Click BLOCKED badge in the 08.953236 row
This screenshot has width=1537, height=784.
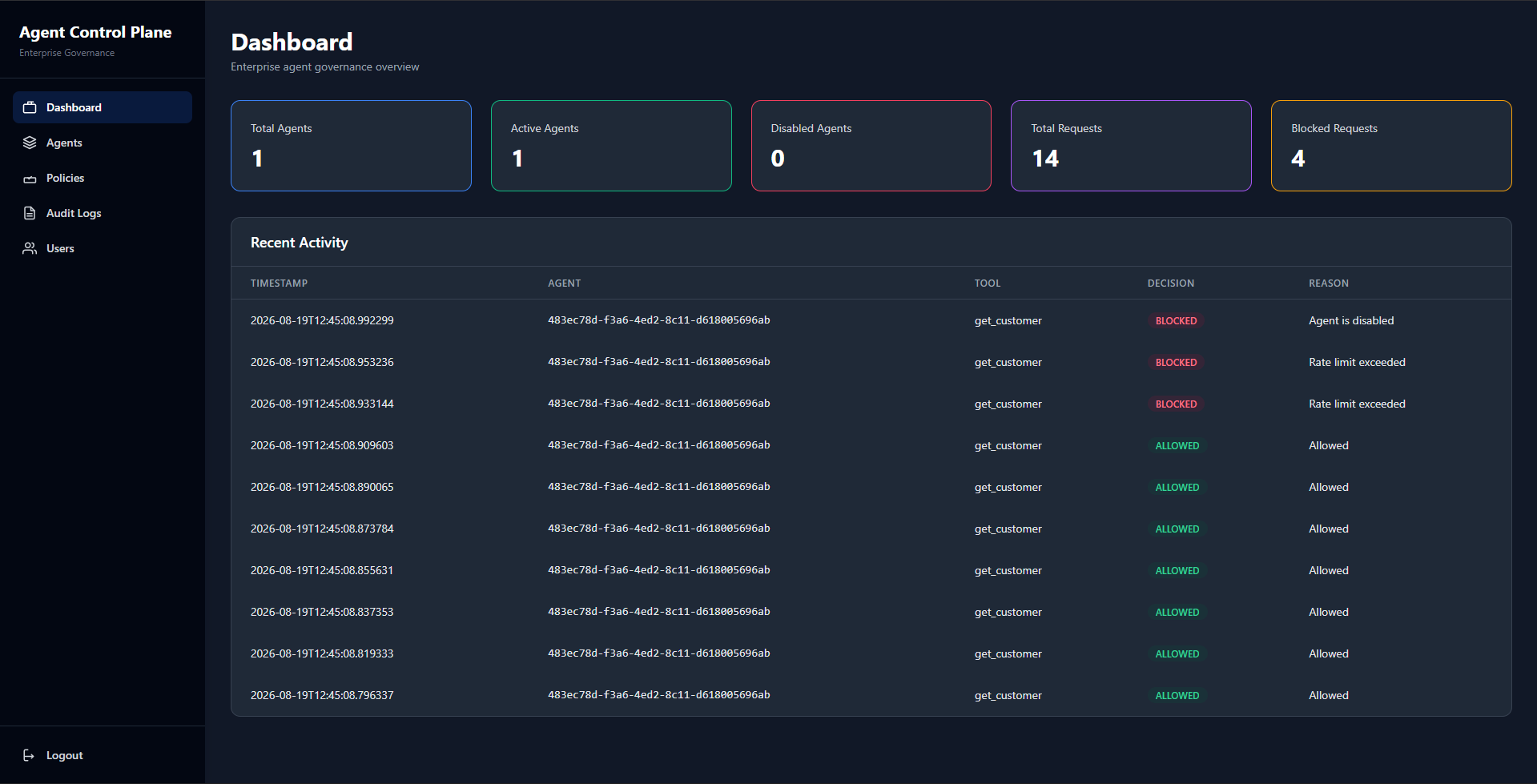1176,362
